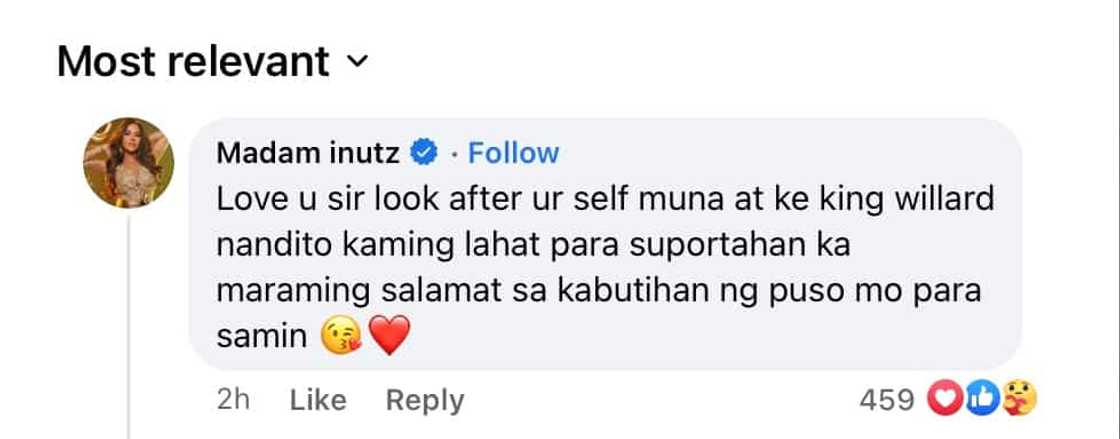
Task: View the 459 reactions count
Action: click(x=888, y=401)
